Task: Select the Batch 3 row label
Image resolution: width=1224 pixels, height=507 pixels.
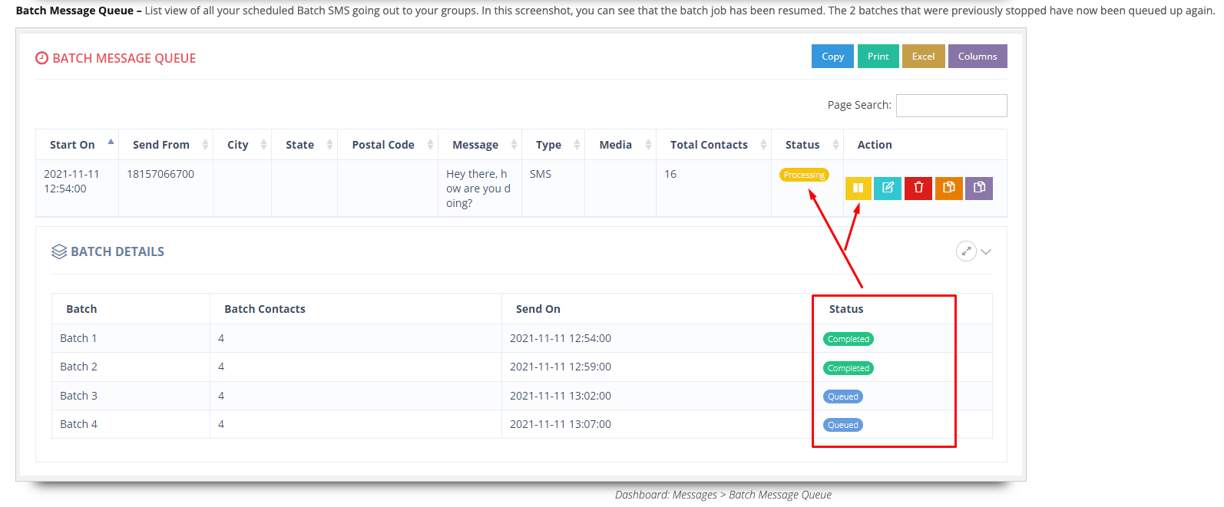Action: click(79, 396)
